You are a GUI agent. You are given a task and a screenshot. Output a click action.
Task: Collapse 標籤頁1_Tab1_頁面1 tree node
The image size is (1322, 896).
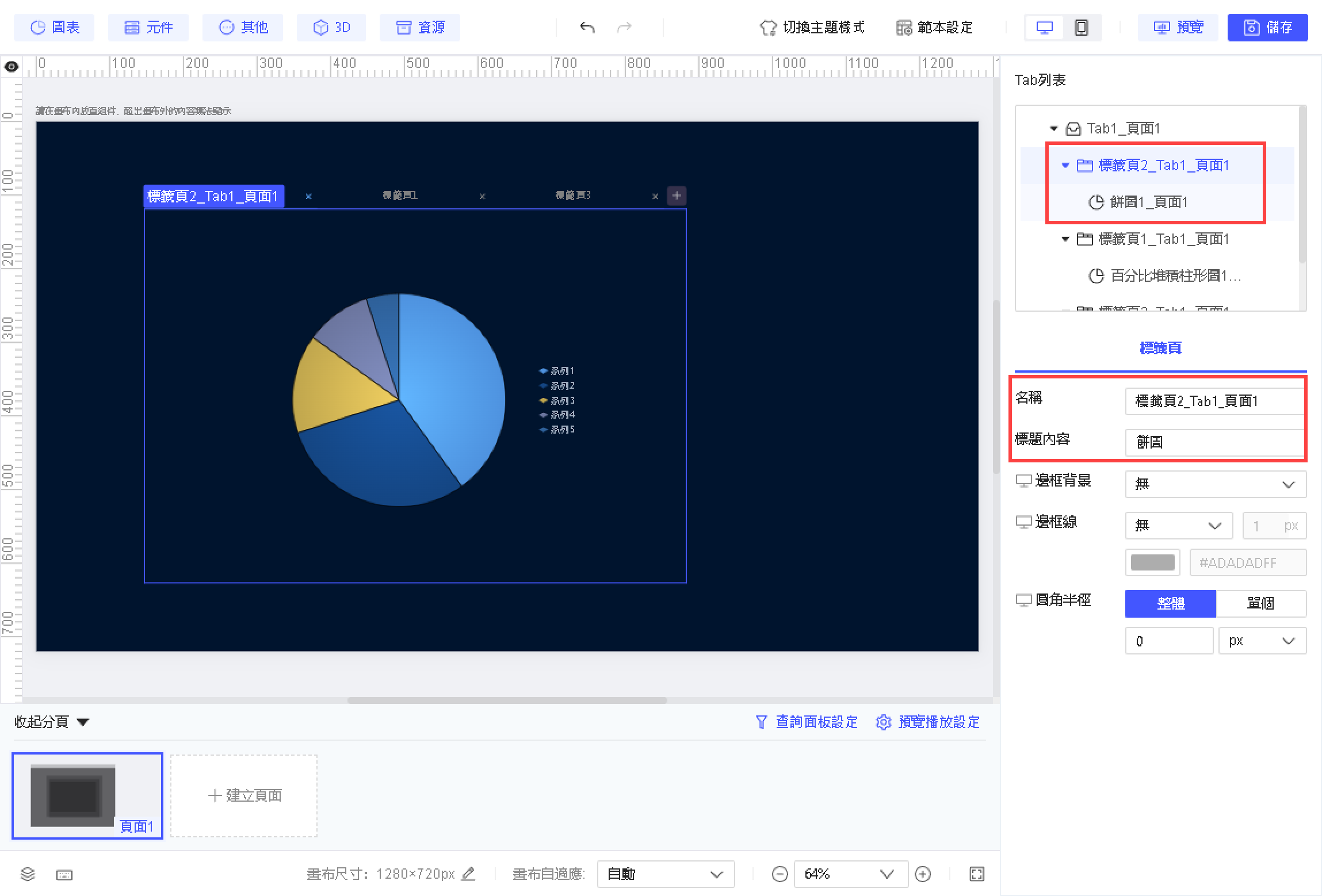(x=1065, y=239)
